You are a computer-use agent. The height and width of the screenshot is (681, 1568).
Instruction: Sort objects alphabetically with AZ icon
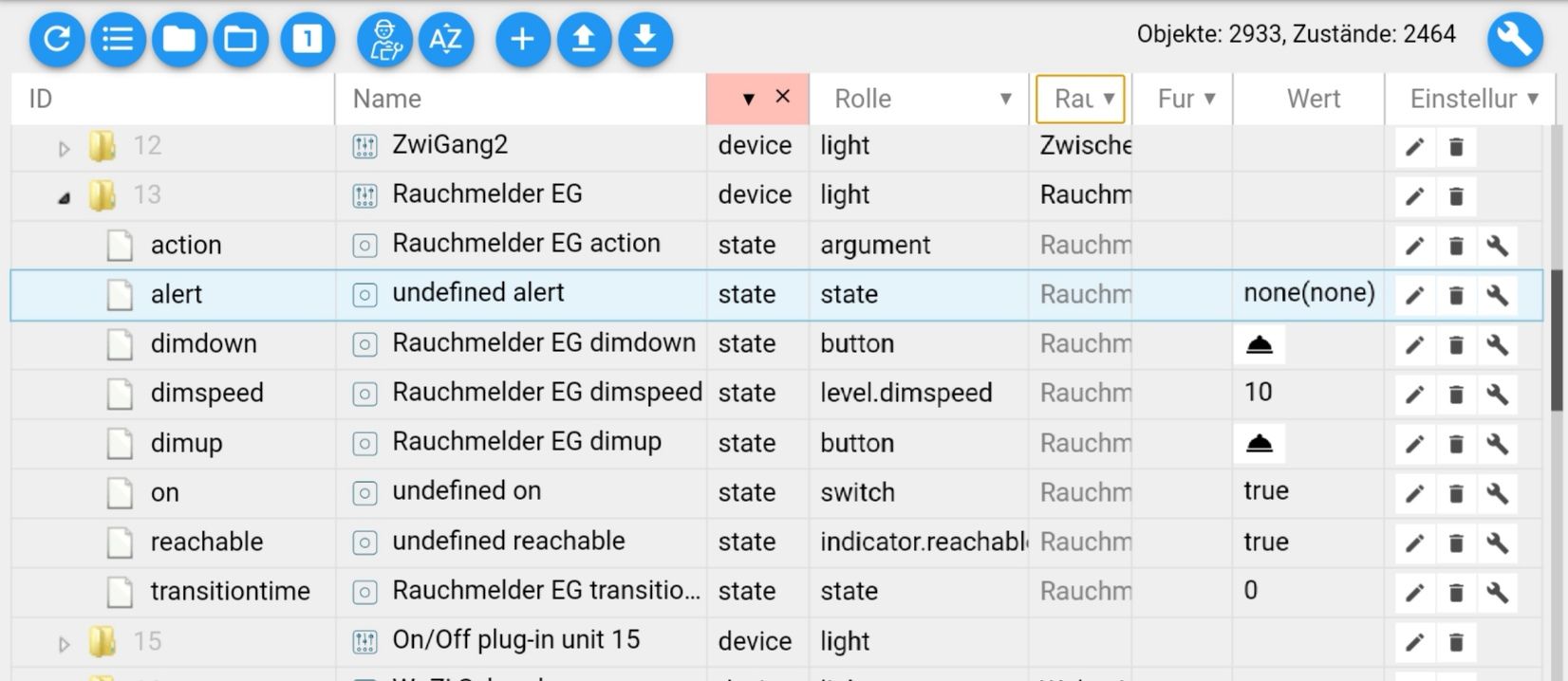446,39
